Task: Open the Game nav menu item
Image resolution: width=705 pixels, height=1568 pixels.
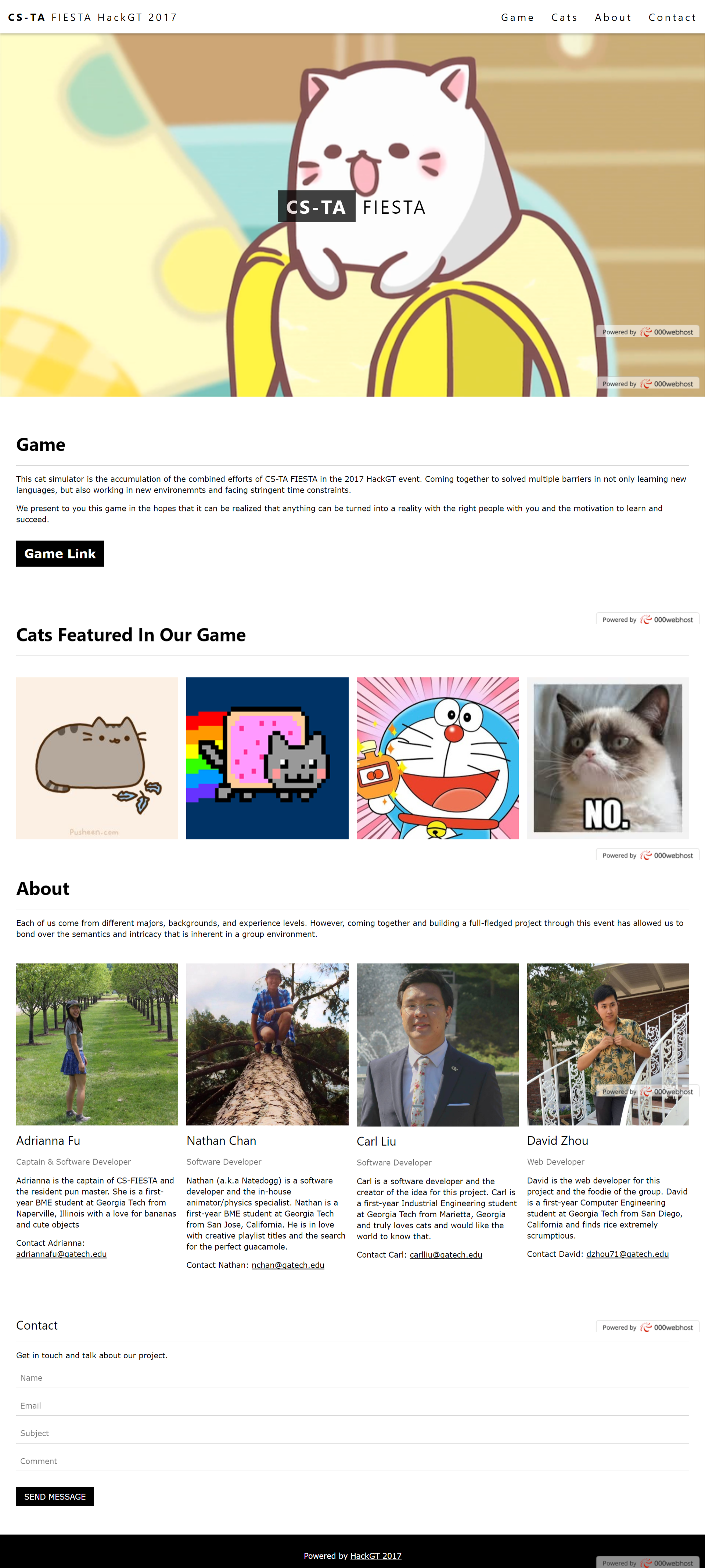Action: [517, 17]
